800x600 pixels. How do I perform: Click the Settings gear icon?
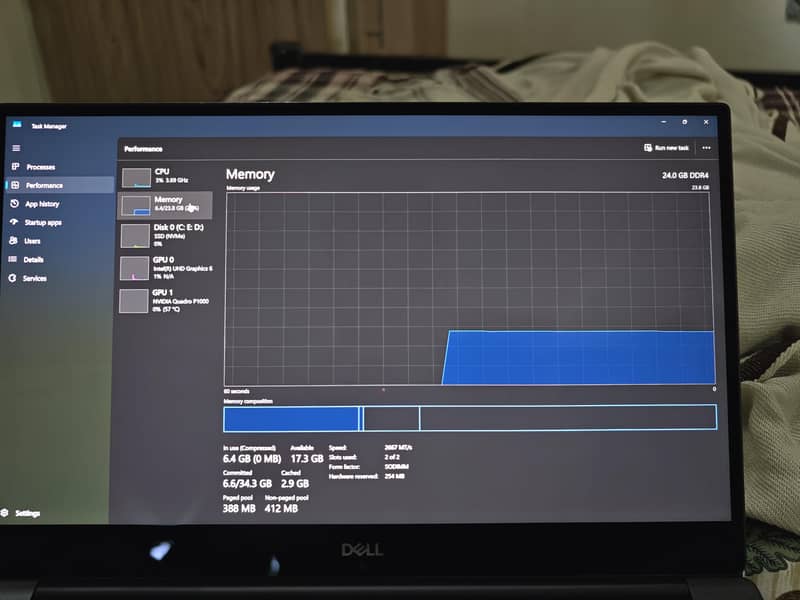click(5, 513)
